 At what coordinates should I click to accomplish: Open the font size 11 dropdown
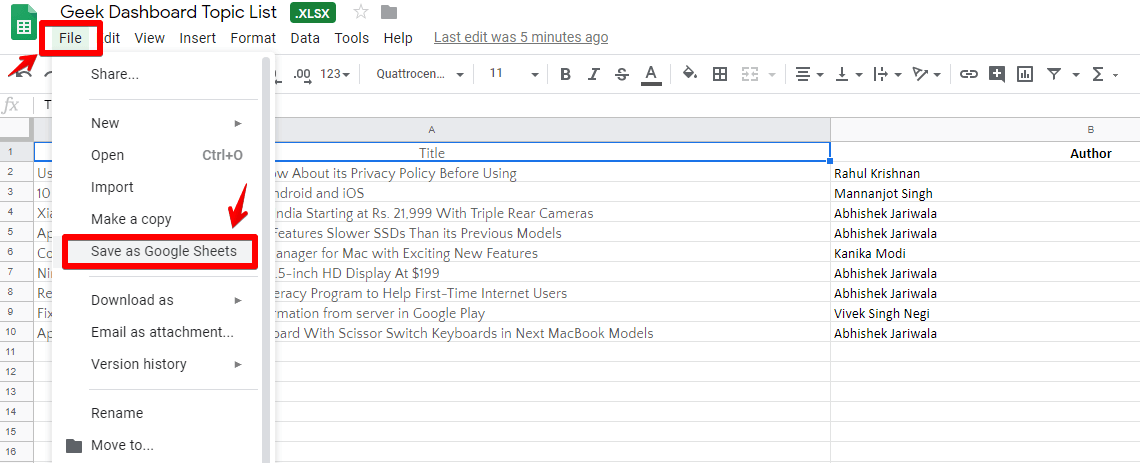[x=513, y=74]
